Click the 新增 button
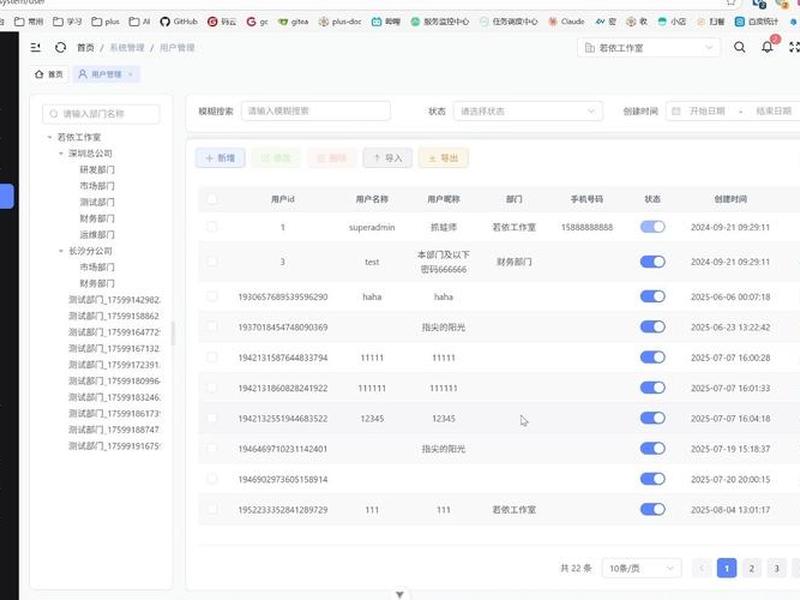 [x=220, y=158]
